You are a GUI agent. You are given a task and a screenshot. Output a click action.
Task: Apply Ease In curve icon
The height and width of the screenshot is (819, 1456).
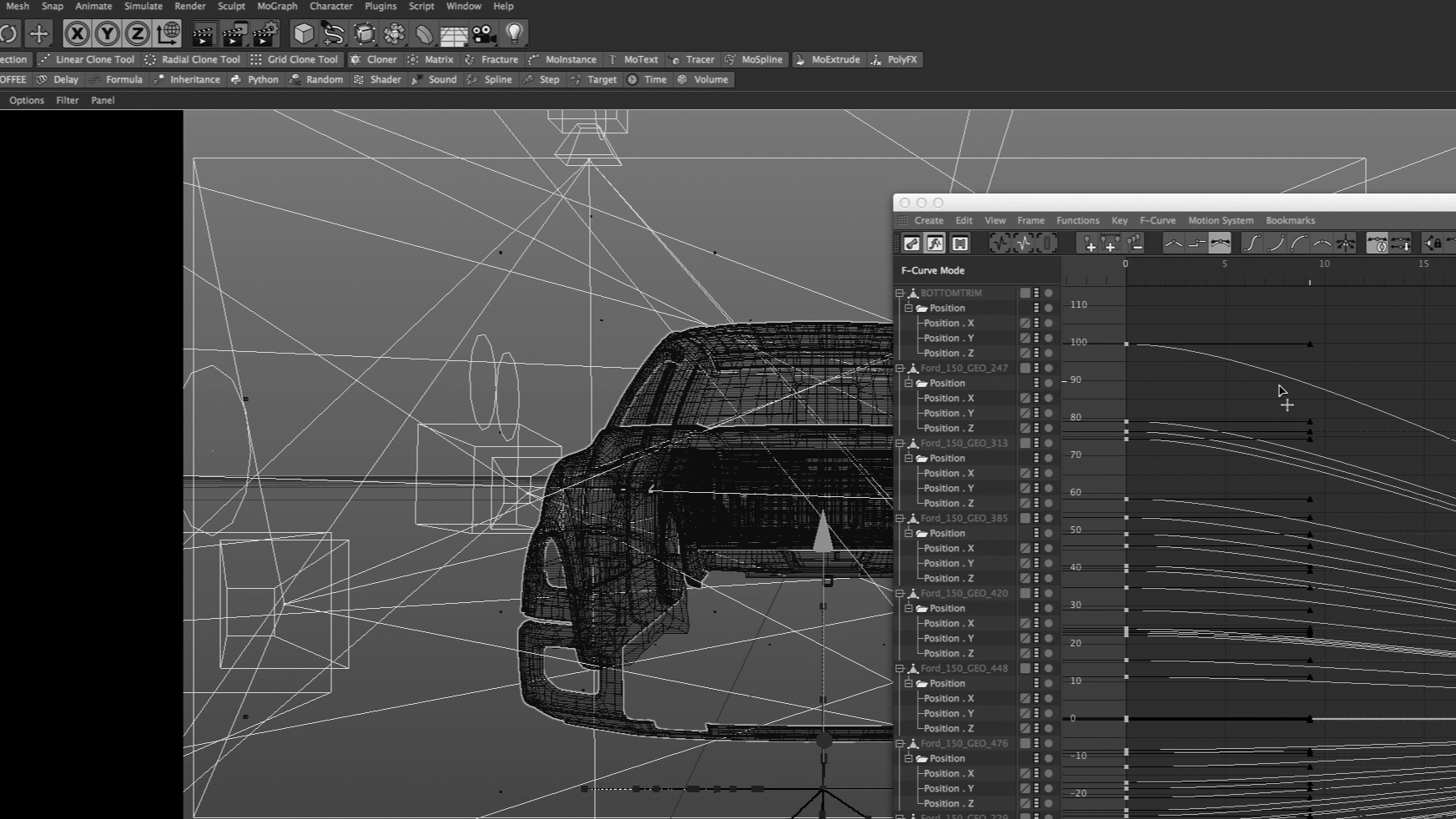pos(1275,244)
